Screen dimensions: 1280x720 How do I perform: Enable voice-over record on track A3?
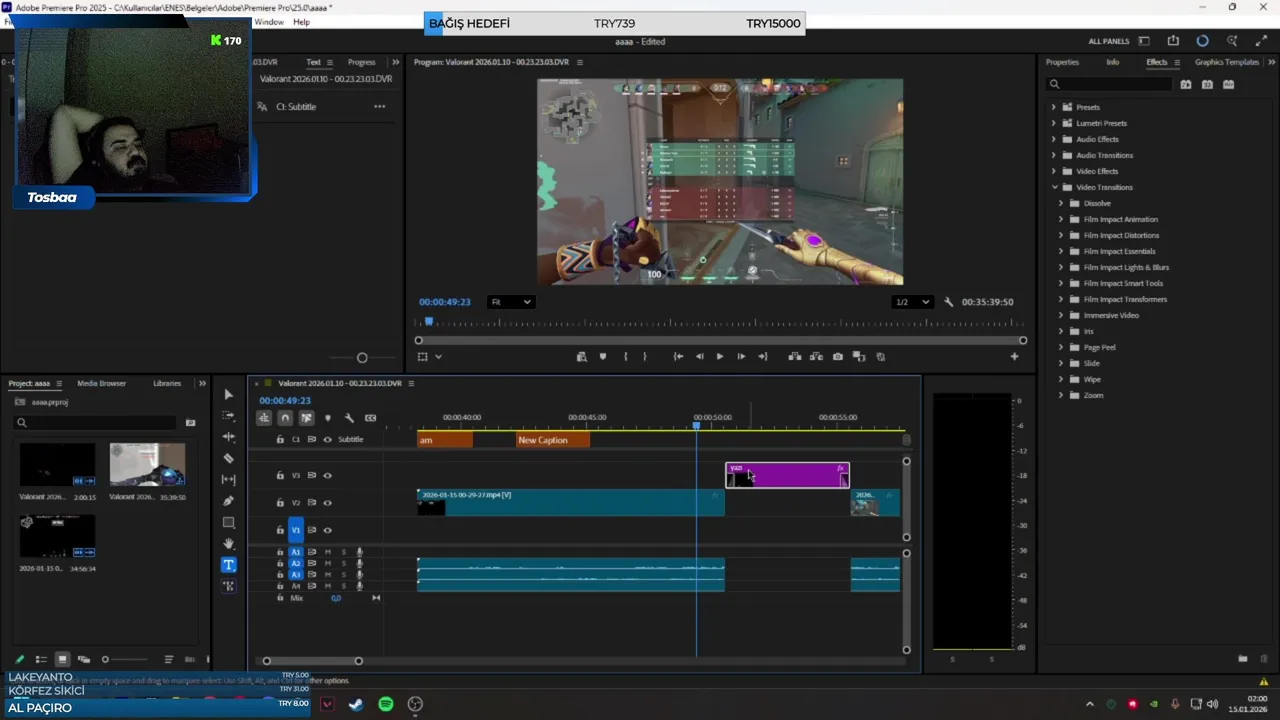[x=359, y=575]
